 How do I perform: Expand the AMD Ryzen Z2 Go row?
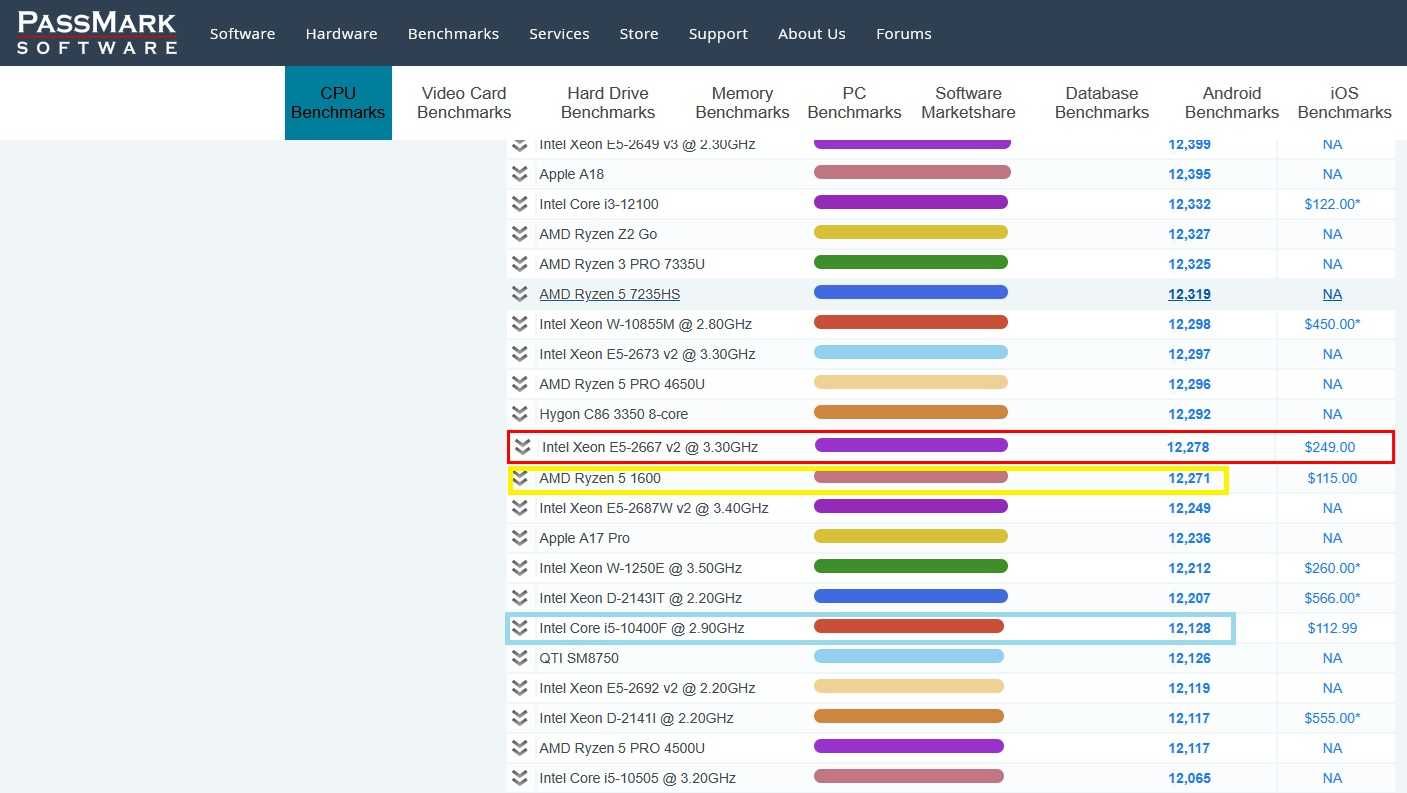[x=519, y=234]
